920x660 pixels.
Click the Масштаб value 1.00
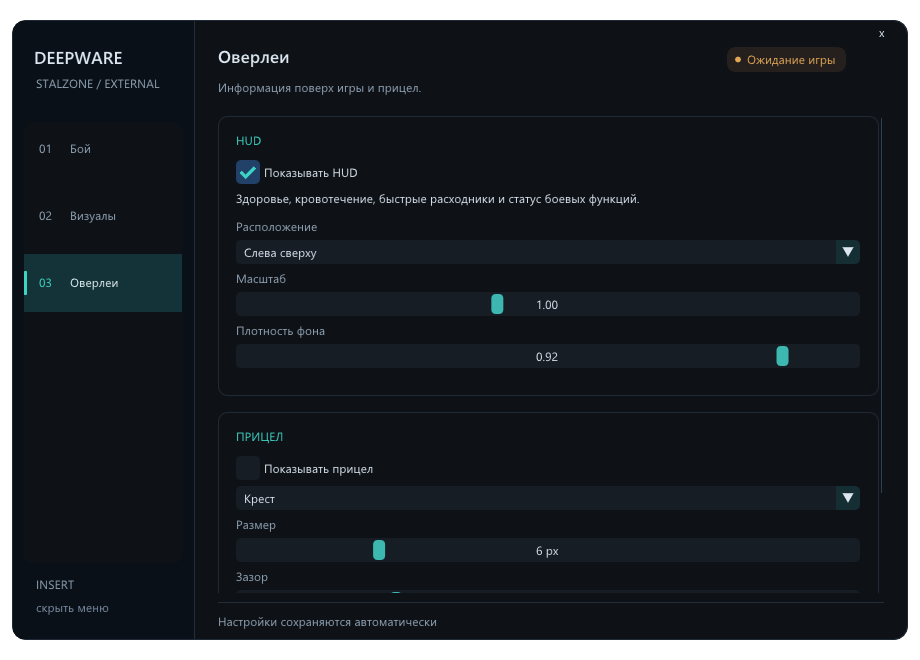point(547,305)
